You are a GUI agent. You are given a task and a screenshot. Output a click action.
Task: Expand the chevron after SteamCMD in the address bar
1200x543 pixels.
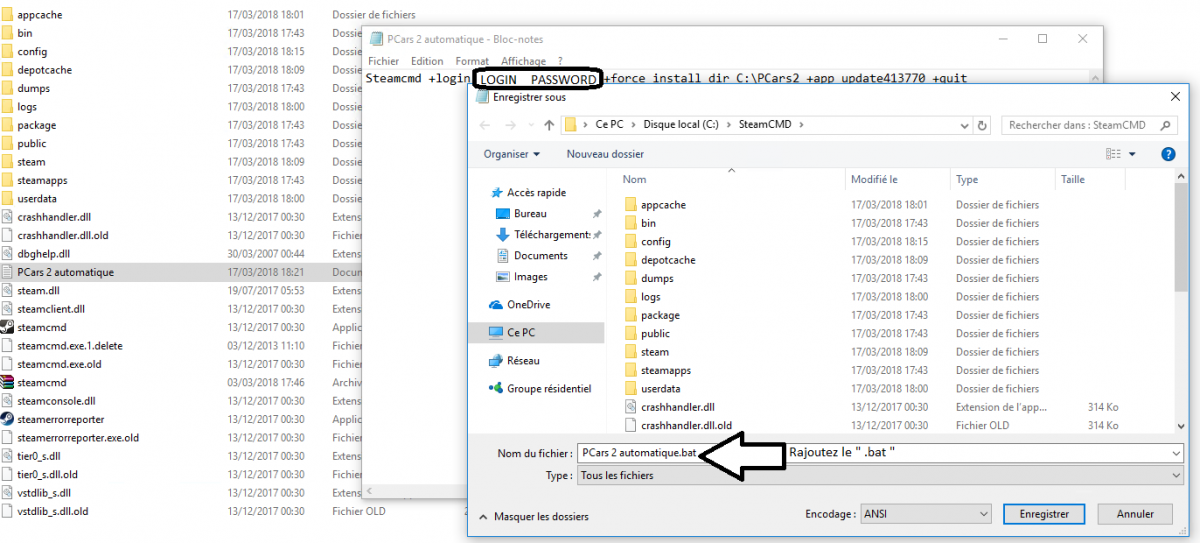[x=801, y=125]
